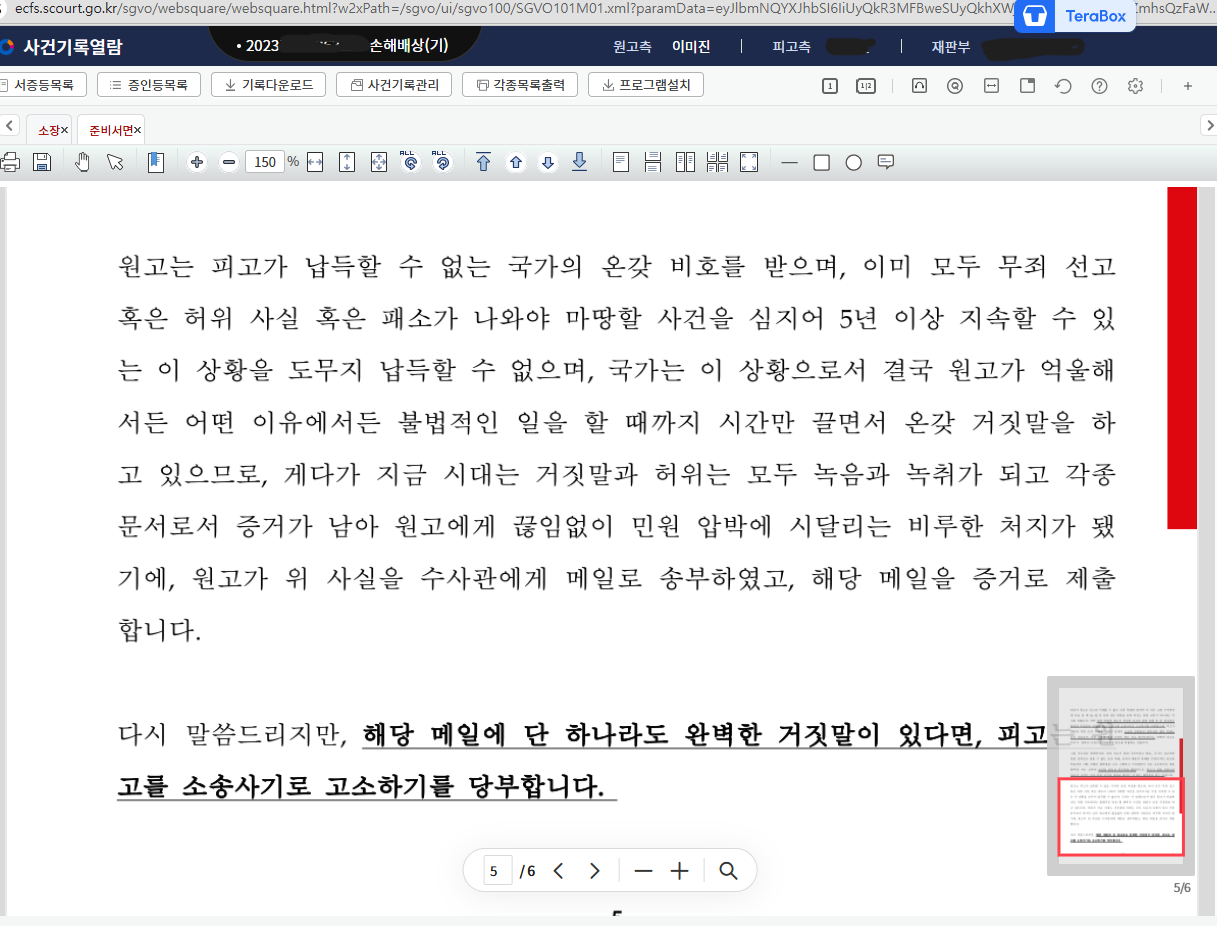Open the 증인등목록 list
Screen dimensions: 1217x926
click(x=147, y=84)
